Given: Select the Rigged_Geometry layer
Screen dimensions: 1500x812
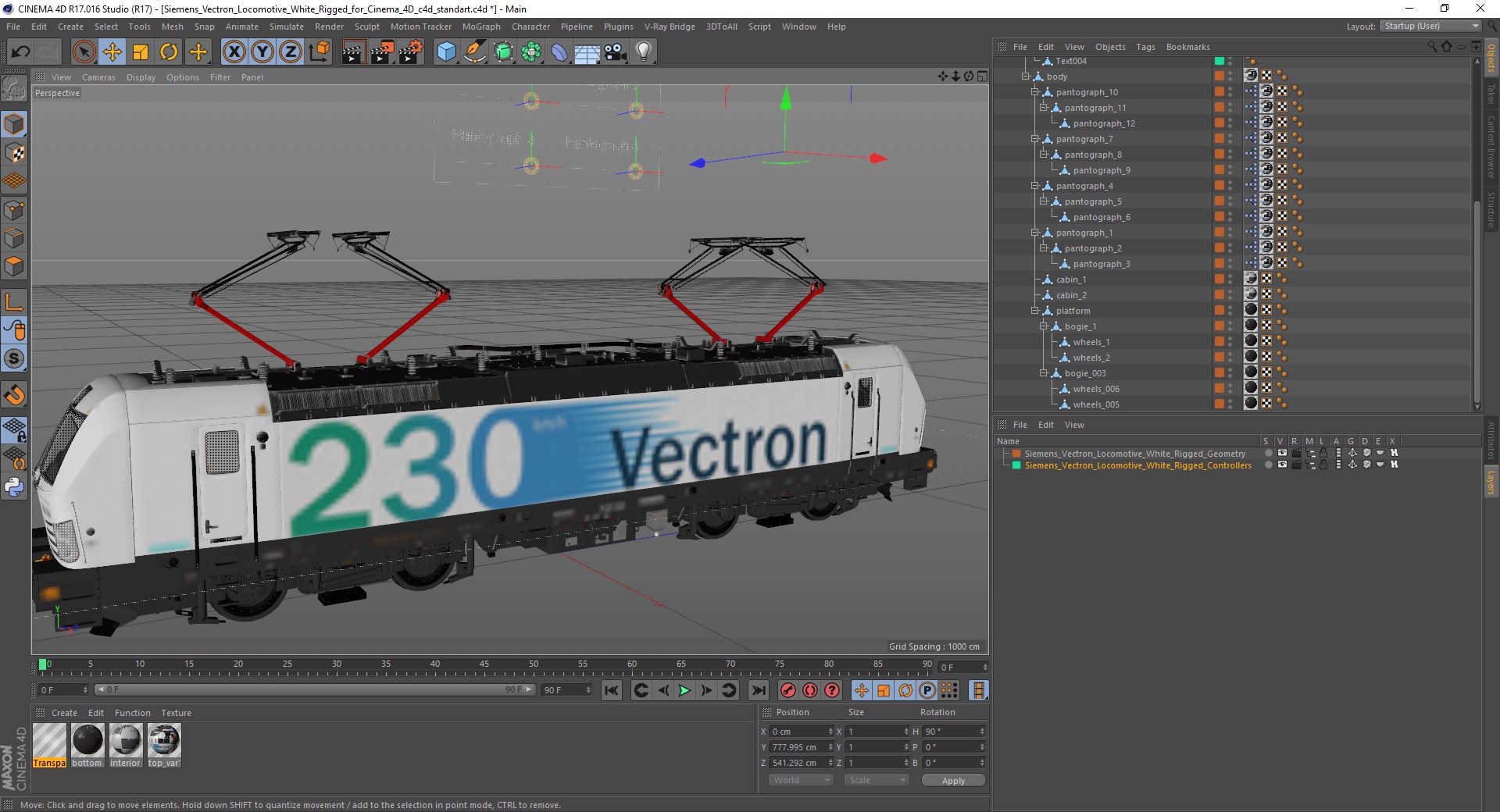Looking at the screenshot, I should [x=1134, y=454].
